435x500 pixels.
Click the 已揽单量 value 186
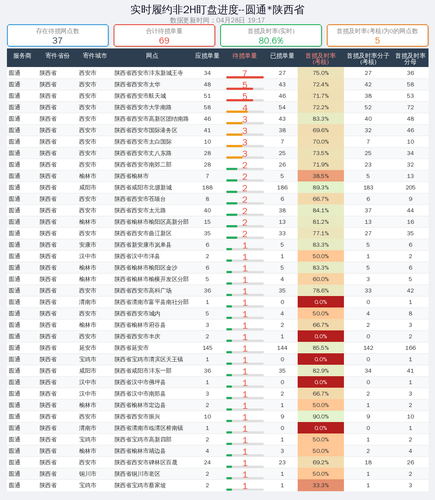pyautogui.click(x=282, y=187)
